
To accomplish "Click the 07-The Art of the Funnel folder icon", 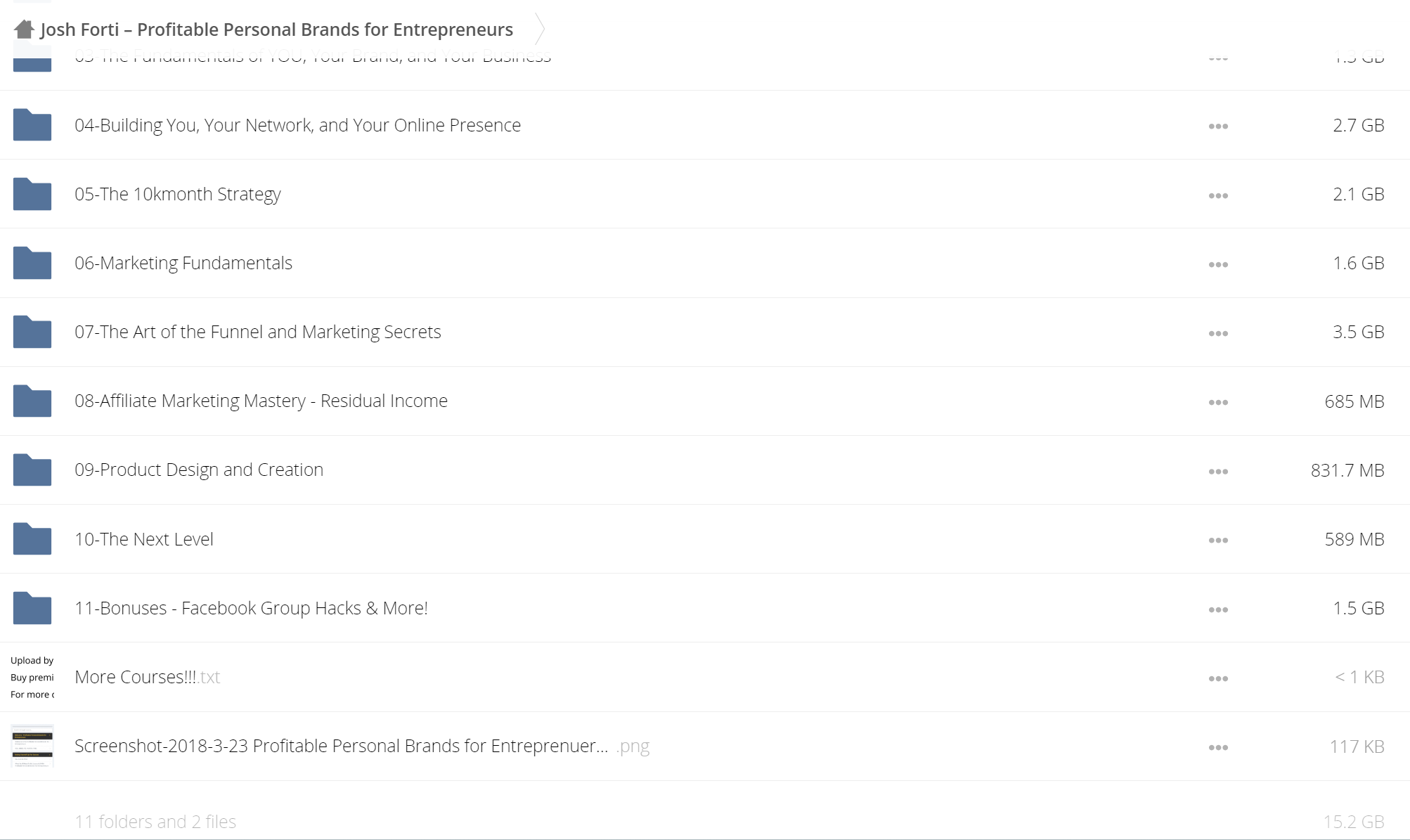I will point(32,332).
